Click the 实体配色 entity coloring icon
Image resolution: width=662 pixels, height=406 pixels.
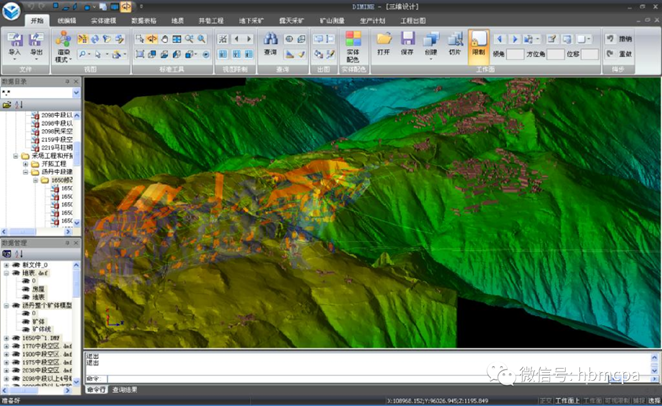(x=353, y=44)
